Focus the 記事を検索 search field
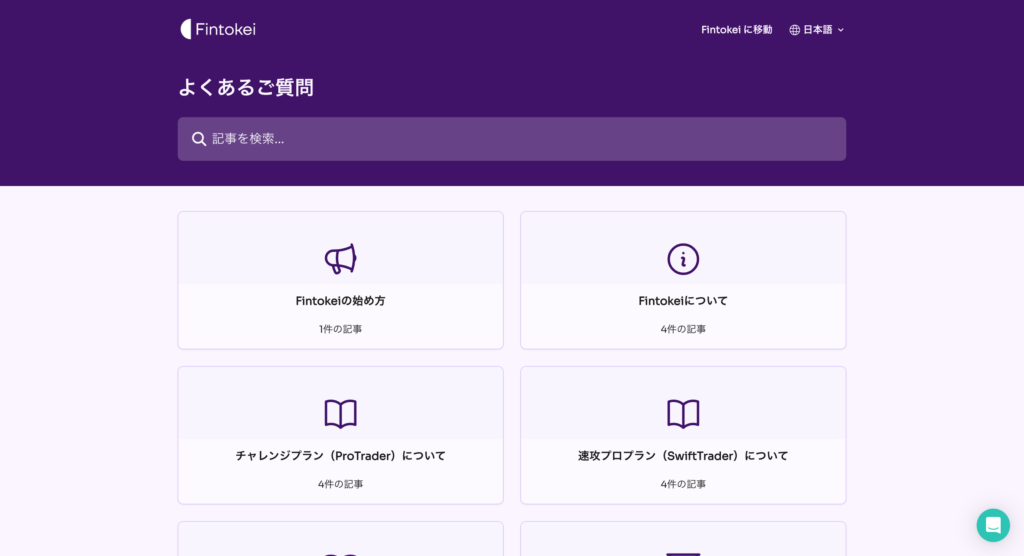The image size is (1024, 556). (x=511, y=139)
